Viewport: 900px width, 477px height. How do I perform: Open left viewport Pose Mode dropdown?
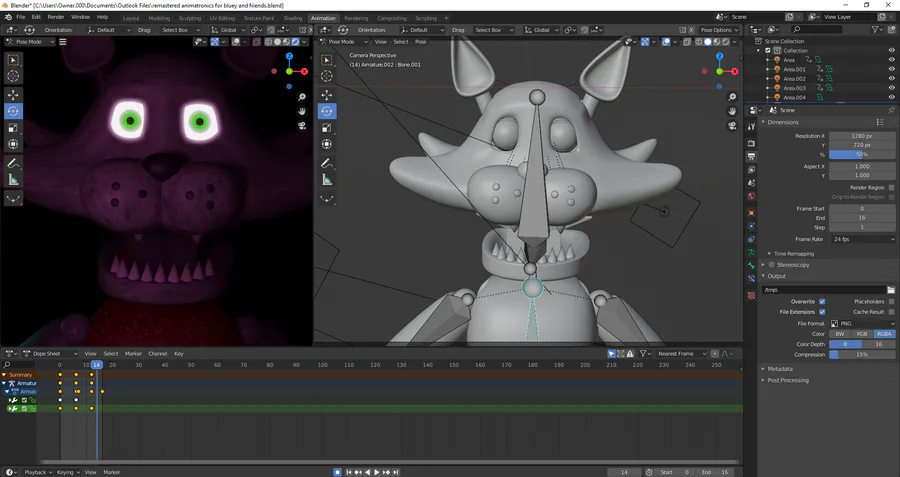point(30,41)
